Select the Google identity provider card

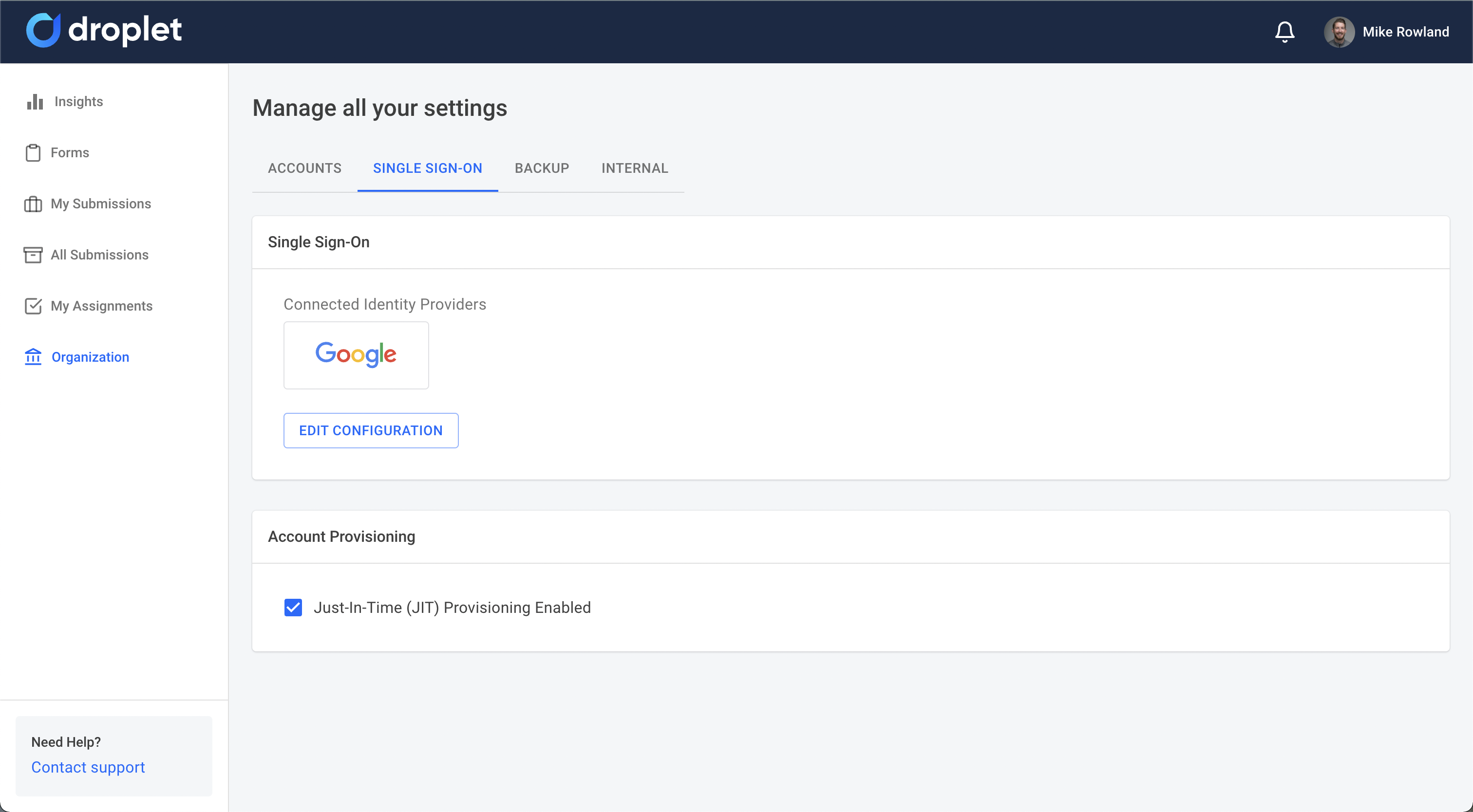(356, 355)
